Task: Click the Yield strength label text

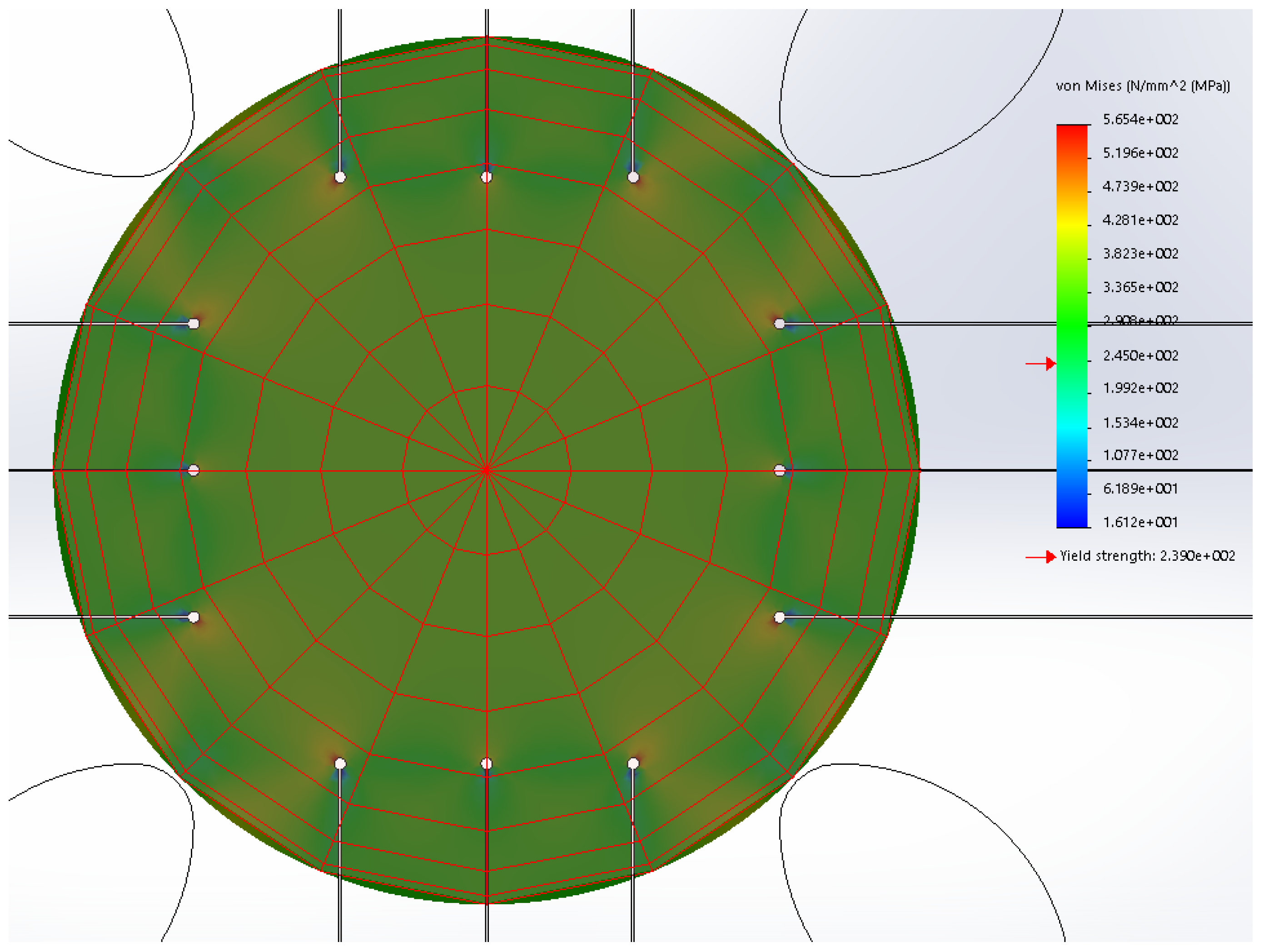Action: [x=1147, y=556]
